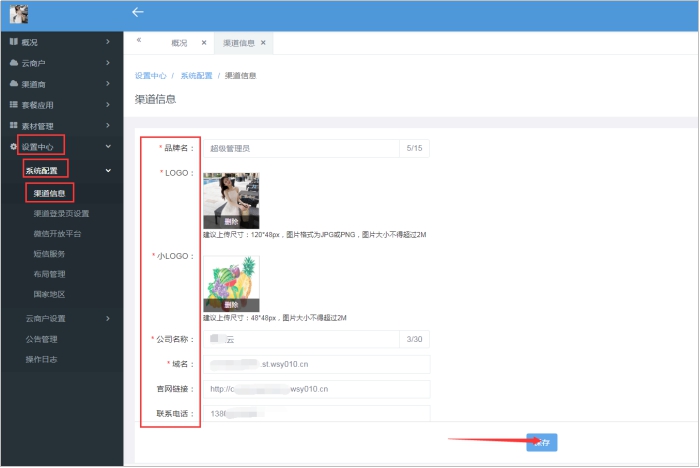This screenshot has width=700, height=468.
Task: Open 渠道登录页设置 in the sidebar
Action: 61,213
